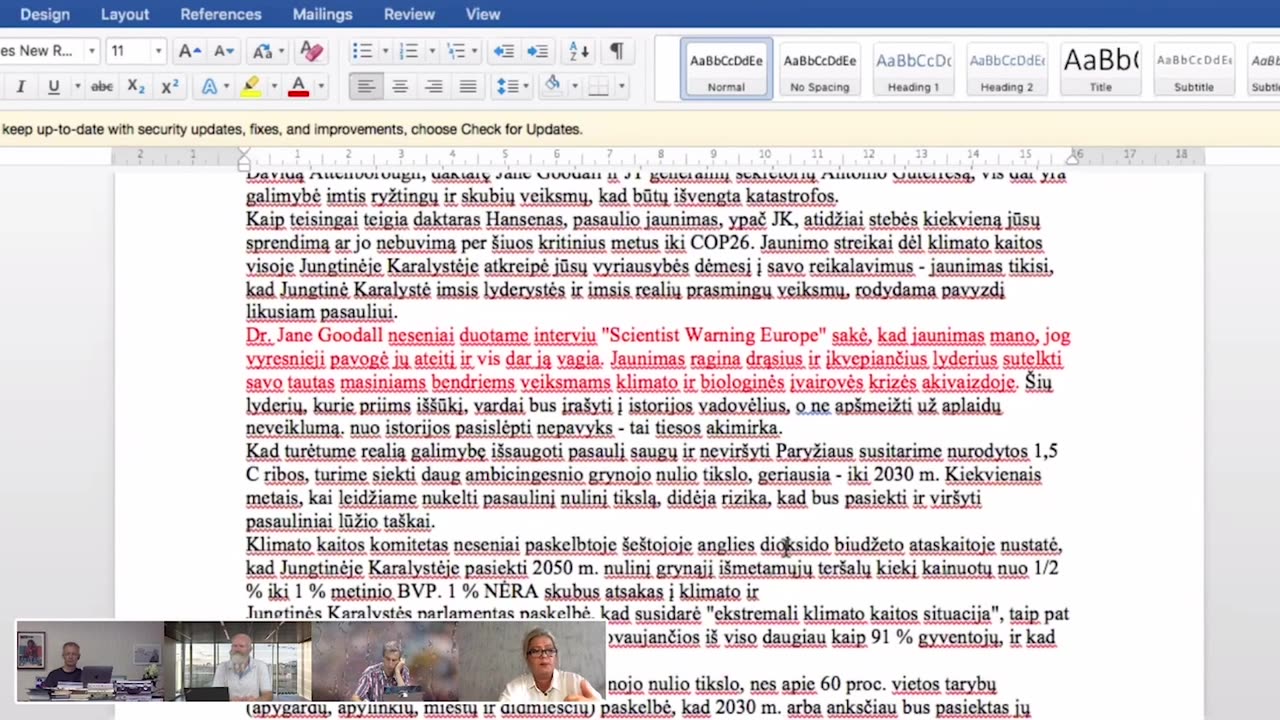Open the View ribbon tab
The image size is (1280, 720).
(x=483, y=14)
